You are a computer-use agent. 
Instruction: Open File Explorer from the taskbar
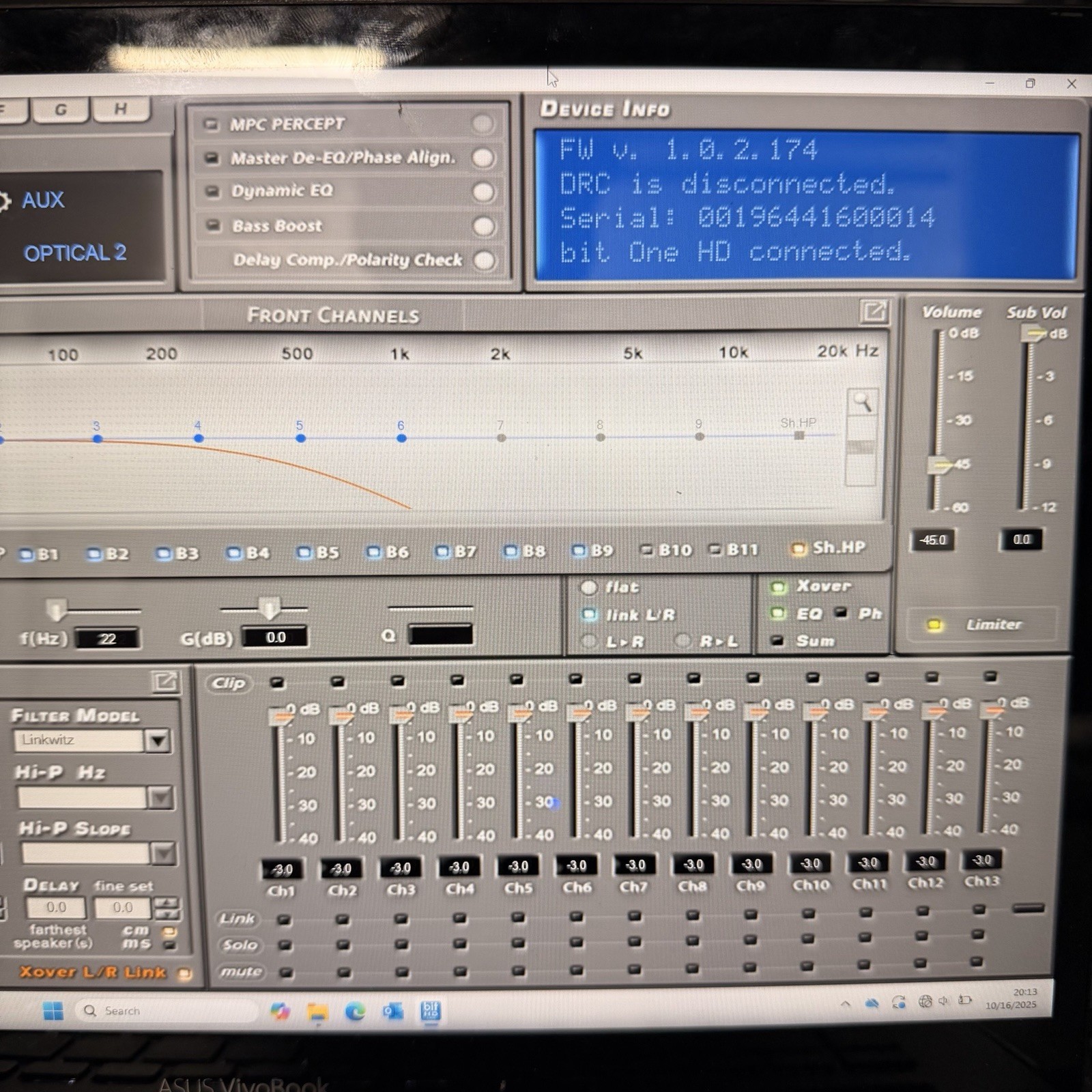317,1011
